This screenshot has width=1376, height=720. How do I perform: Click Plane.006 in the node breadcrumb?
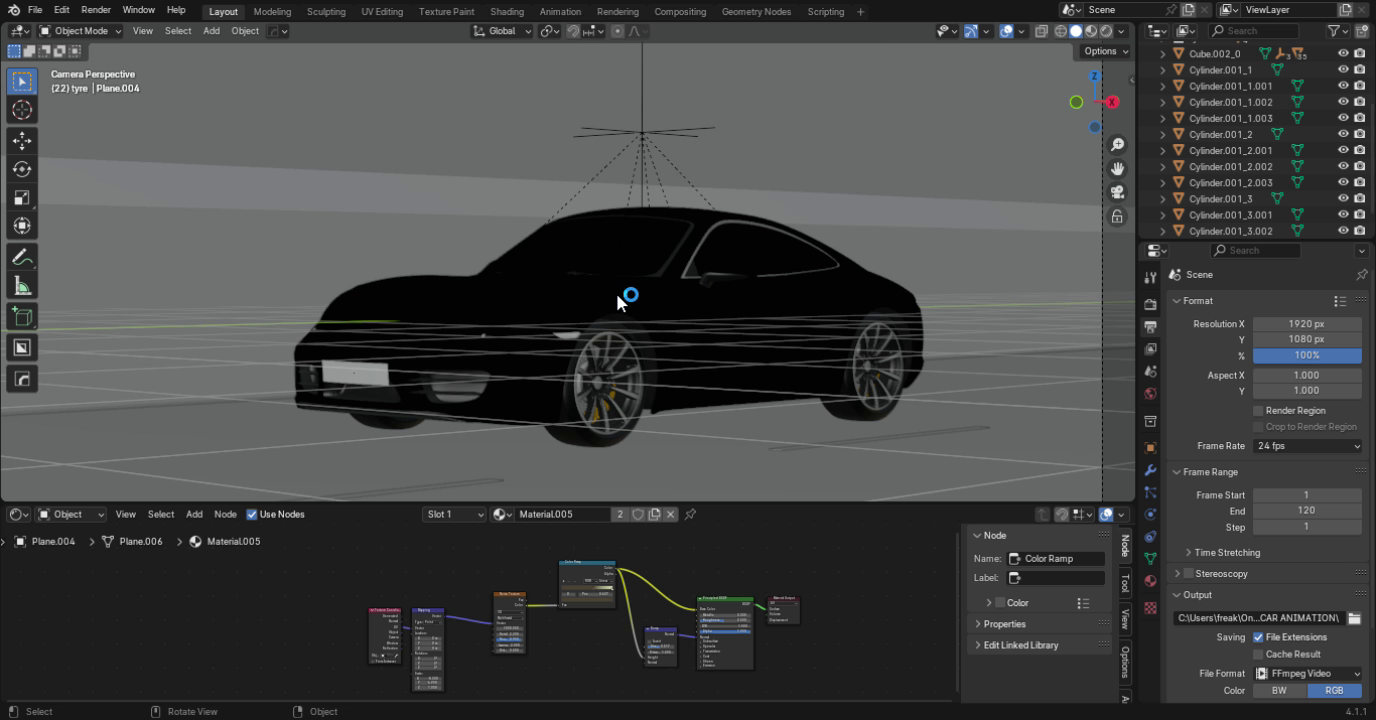pyautogui.click(x=140, y=541)
